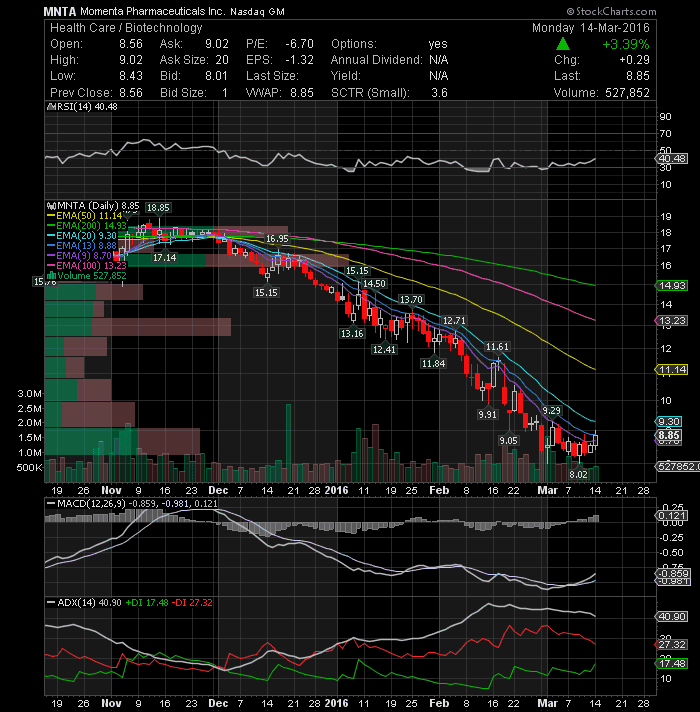700x712 pixels.
Task: Click the green up-arrow price change indicator
Action: point(563,44)
